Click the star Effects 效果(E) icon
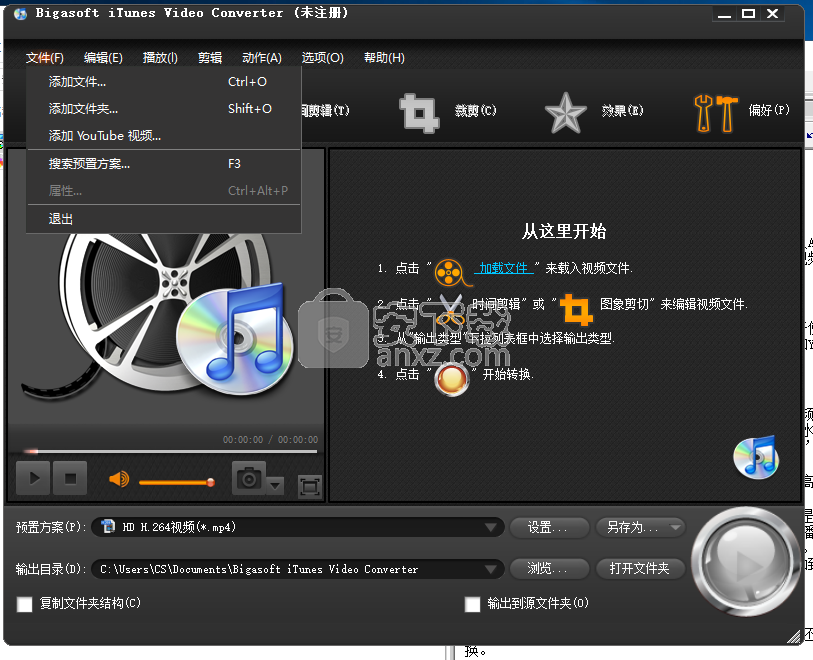The image size is (813, 660). pos(566,111)
